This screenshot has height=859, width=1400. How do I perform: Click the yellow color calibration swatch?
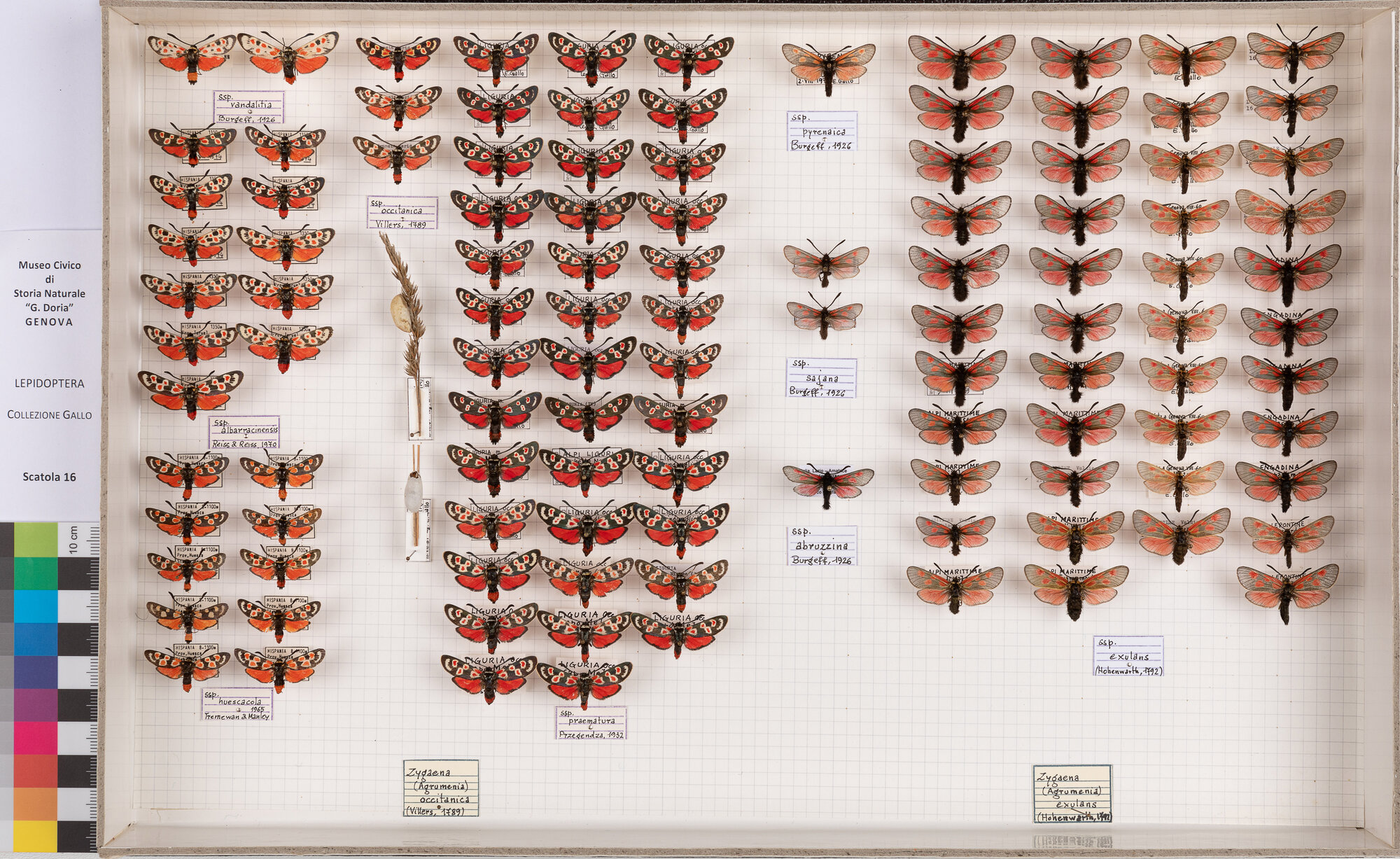[35, 836]
